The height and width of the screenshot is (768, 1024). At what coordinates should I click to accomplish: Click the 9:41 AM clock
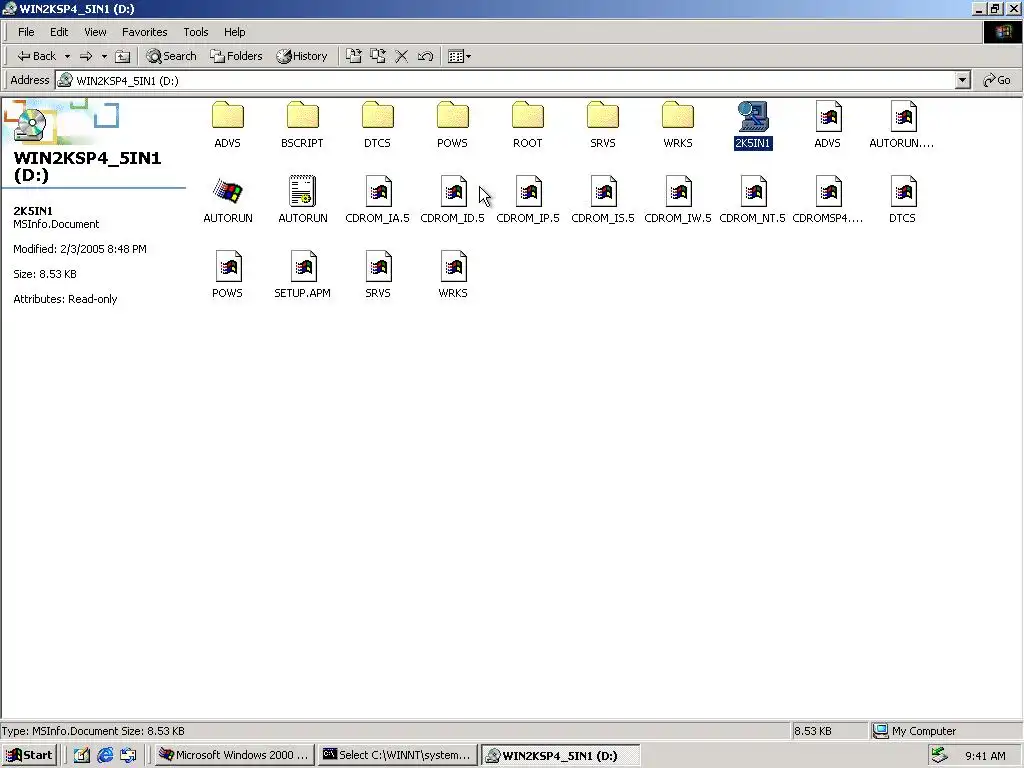(985, 756)
